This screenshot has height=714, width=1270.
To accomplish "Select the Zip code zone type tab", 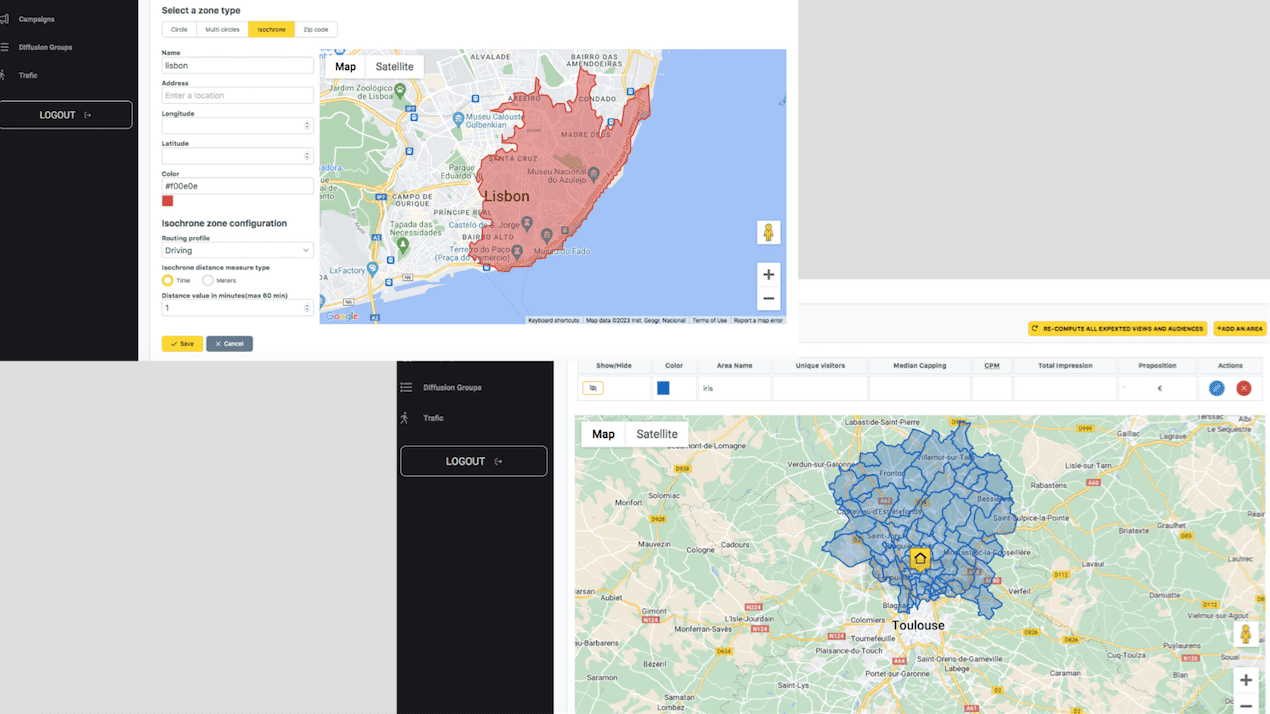I will tap(316, 29).
